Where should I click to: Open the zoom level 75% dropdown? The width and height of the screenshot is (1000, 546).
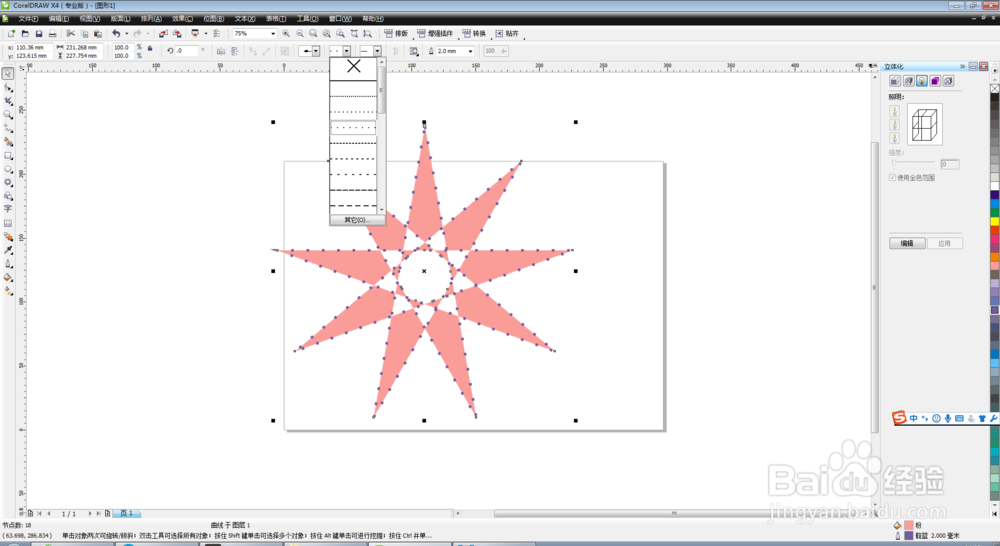[x=273, y=33]
